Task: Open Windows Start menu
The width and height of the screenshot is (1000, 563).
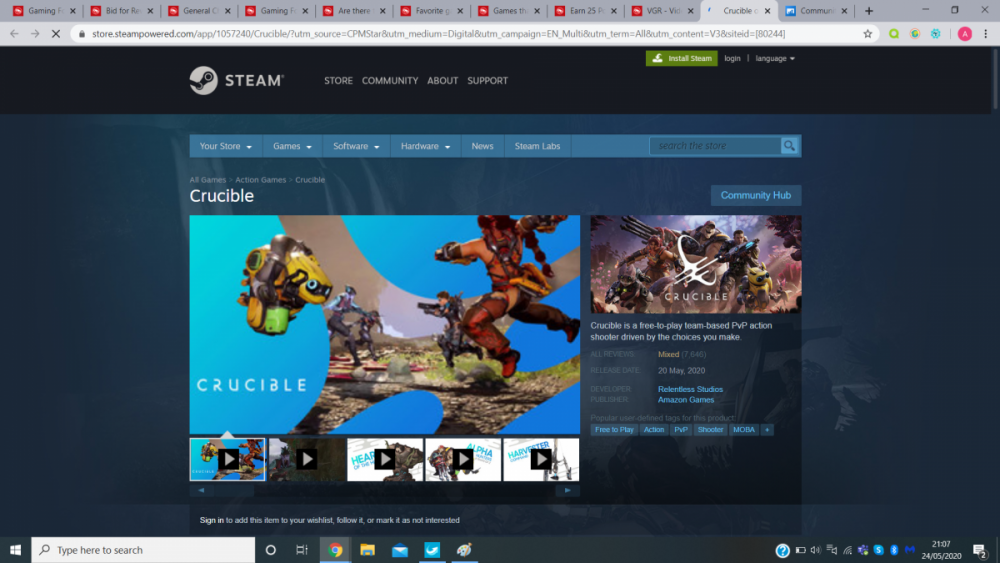Action: [x=15, y=550]
